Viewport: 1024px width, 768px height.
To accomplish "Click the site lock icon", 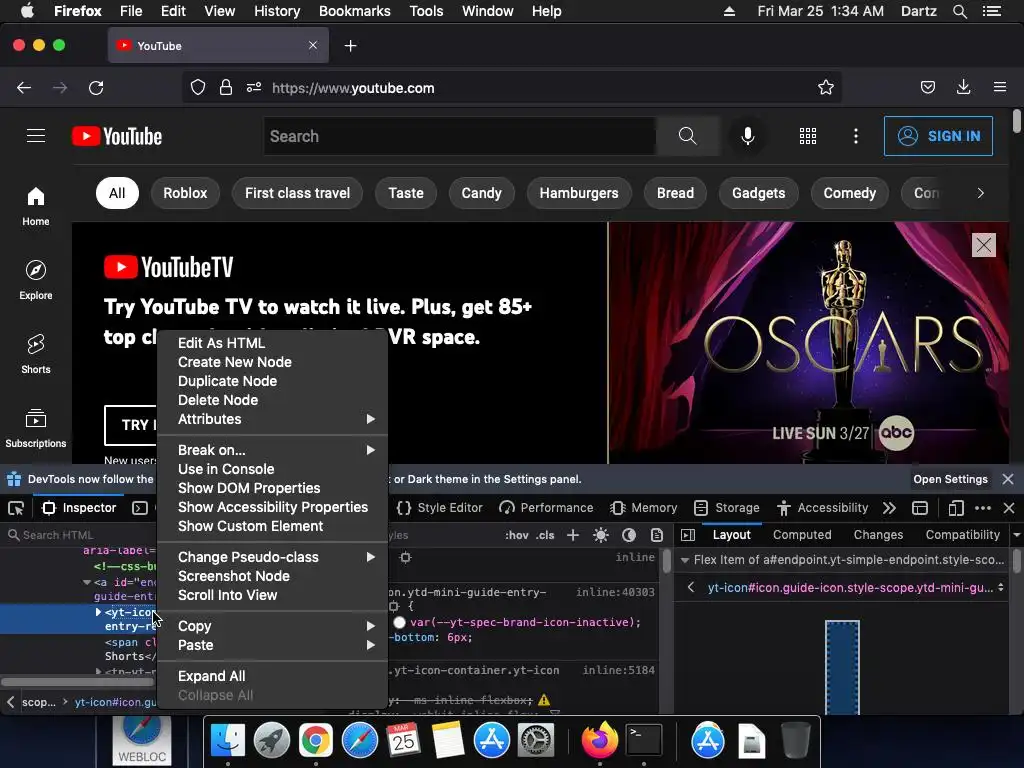I will (x=226, y=88).
